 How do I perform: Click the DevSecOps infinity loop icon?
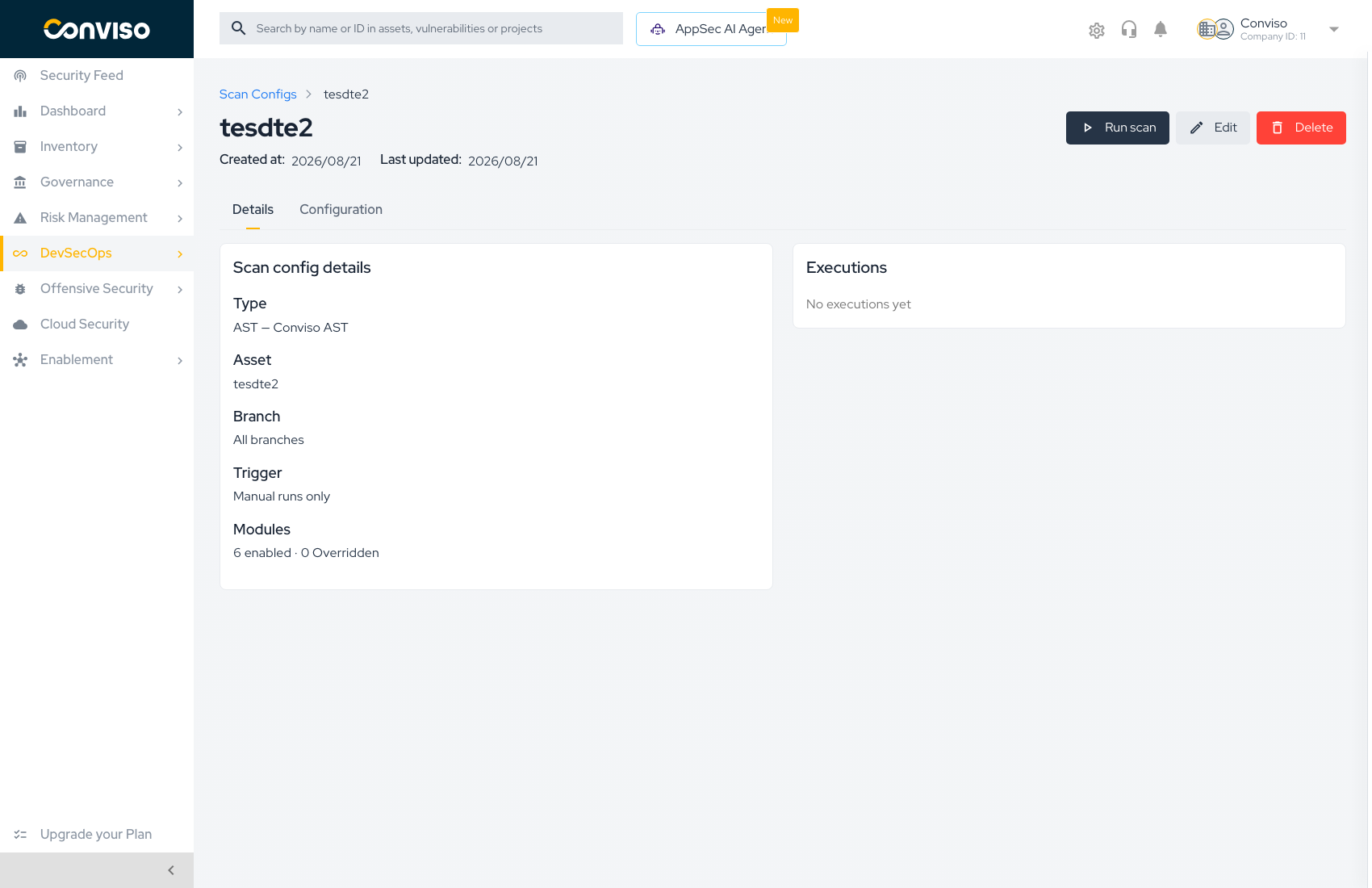click(20, 253)
